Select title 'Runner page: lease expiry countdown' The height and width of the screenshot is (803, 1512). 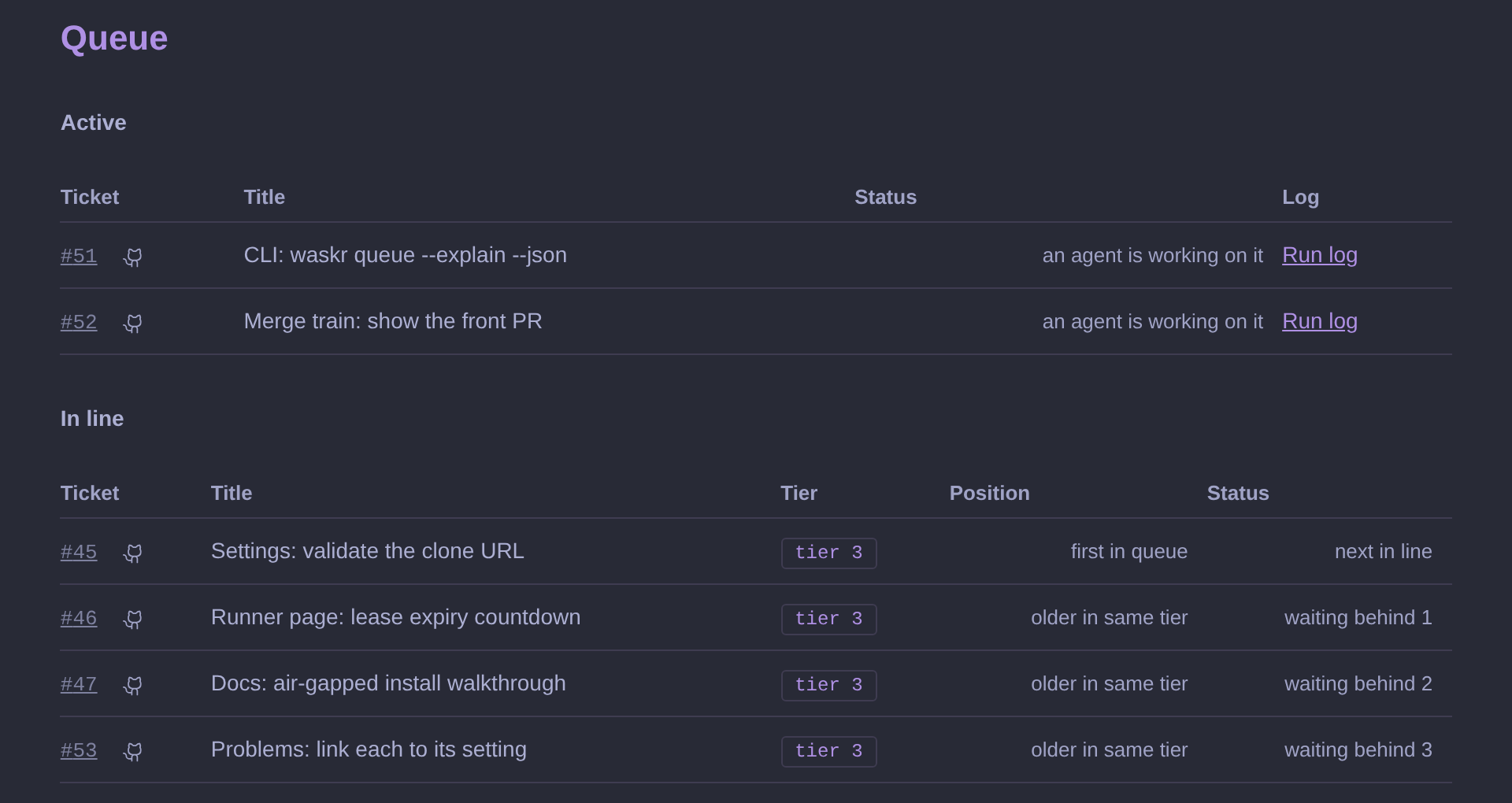(396, 617)
